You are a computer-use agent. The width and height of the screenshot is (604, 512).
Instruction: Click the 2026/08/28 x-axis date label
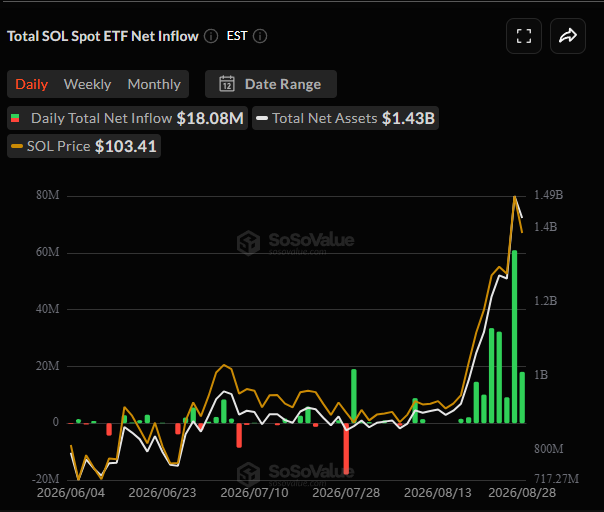click(x=522, y=493)
